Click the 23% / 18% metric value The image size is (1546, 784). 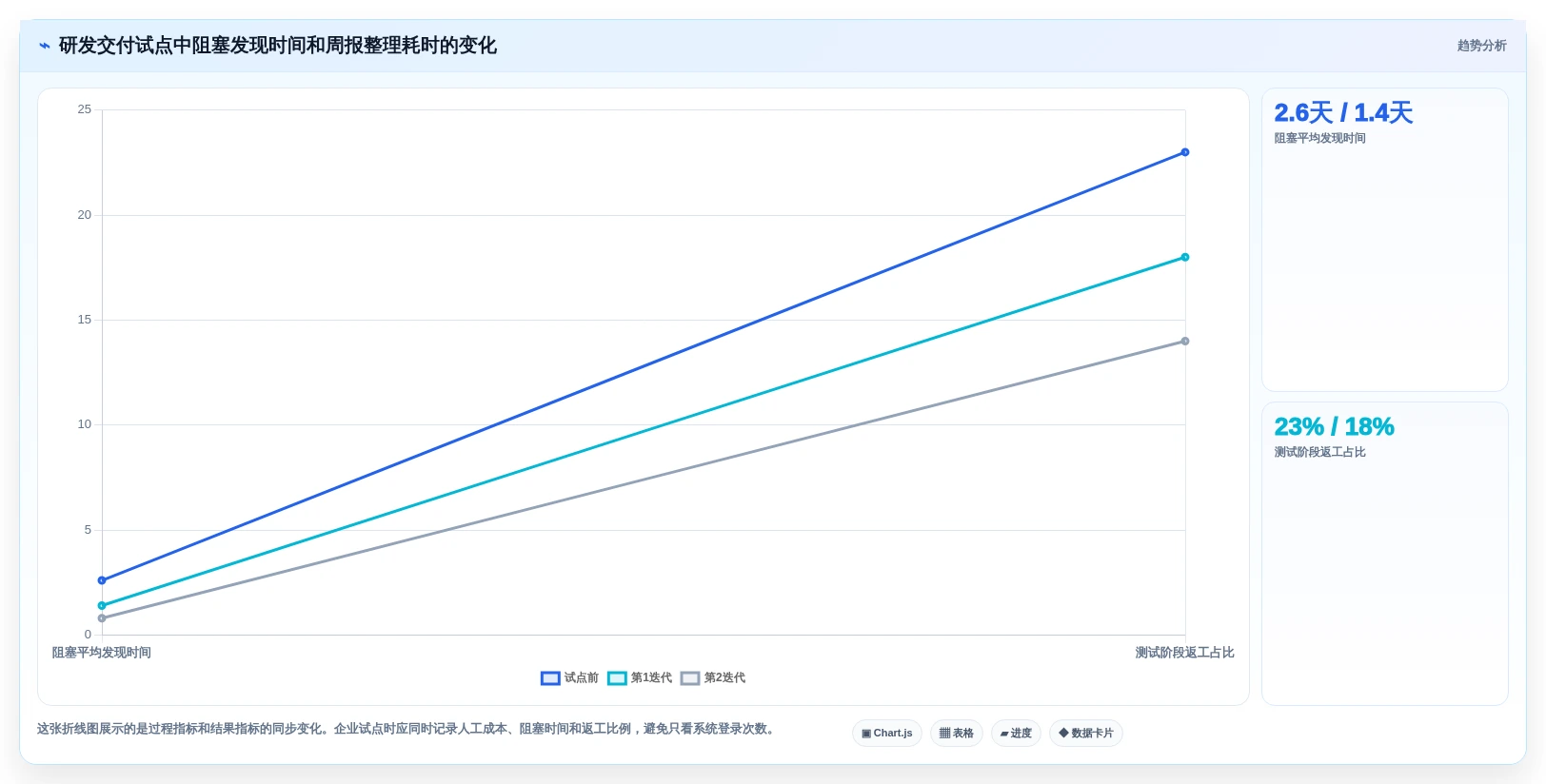1334,427
